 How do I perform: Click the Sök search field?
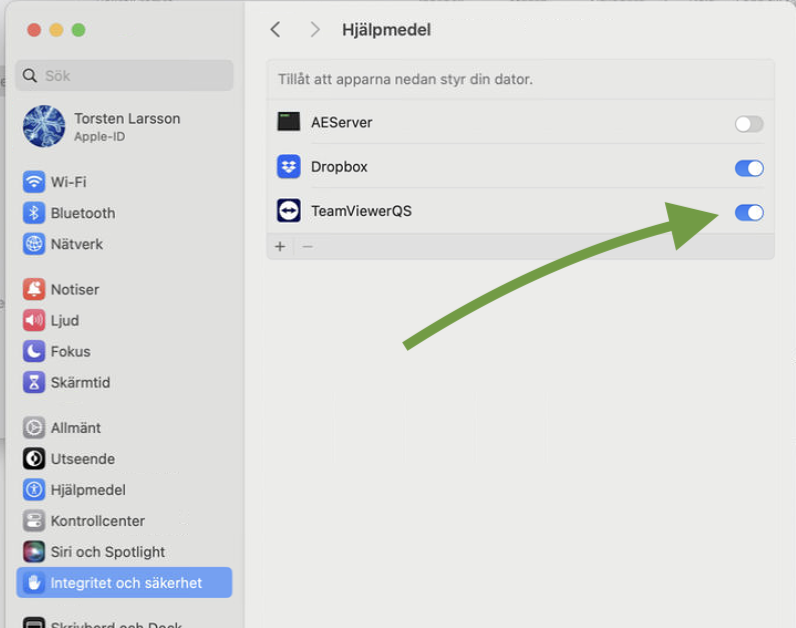(124, 76)
